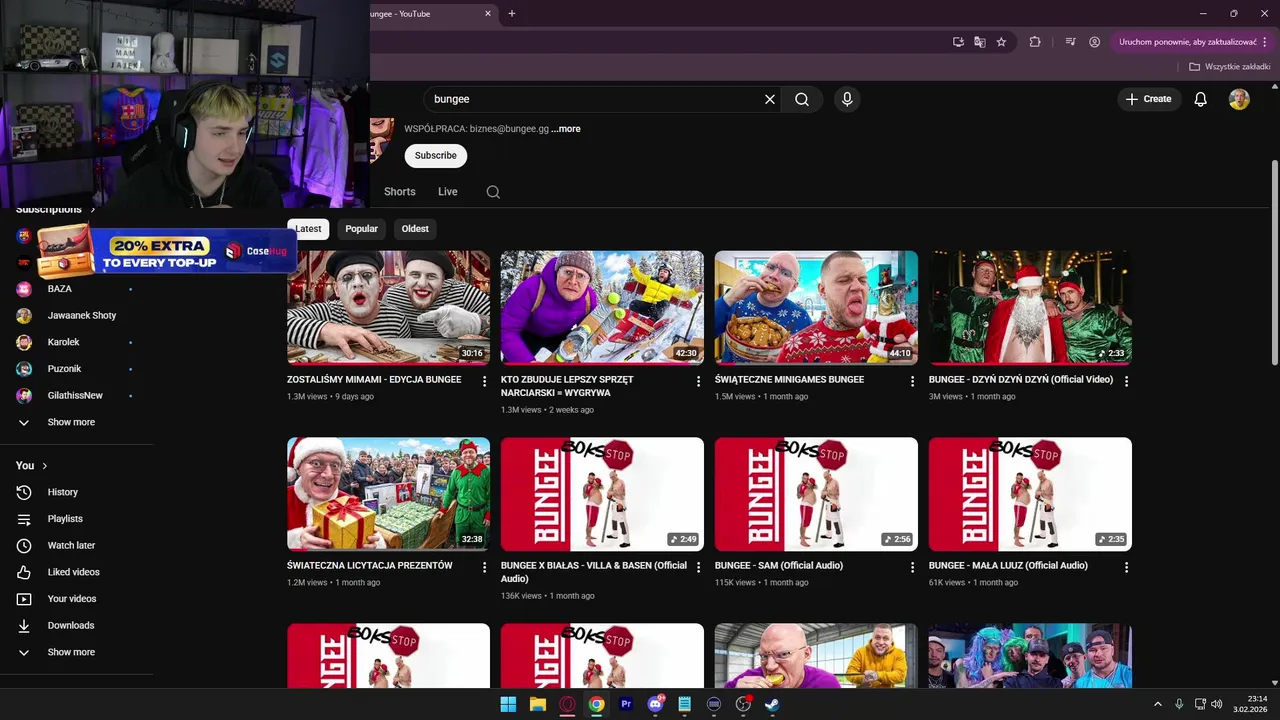Viewport: 1280px width, 720px height.
Task: Open the Your videos icon
Action: click(x=24, y=599)
